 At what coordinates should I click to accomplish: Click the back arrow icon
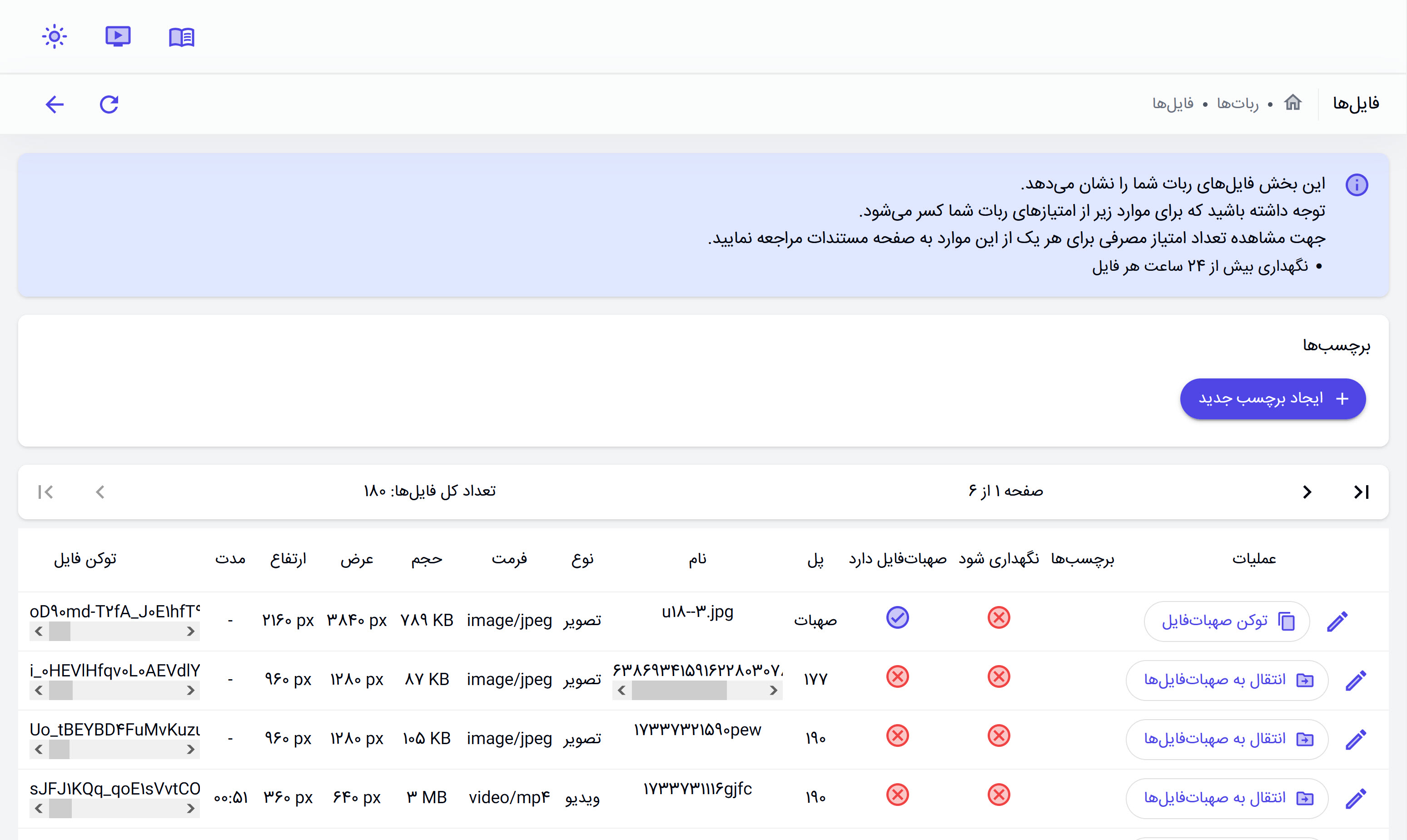[55, 104]
